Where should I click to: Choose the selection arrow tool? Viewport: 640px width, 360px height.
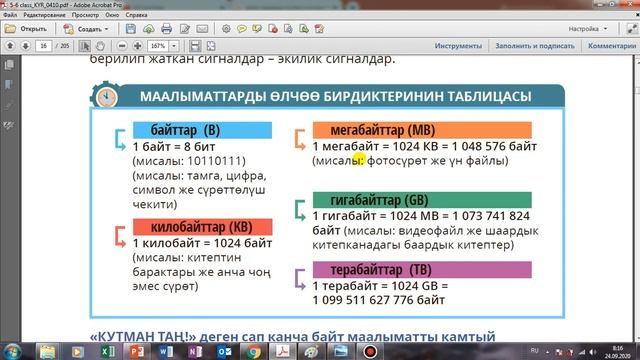pyautogui.click(x=85, y=46)
